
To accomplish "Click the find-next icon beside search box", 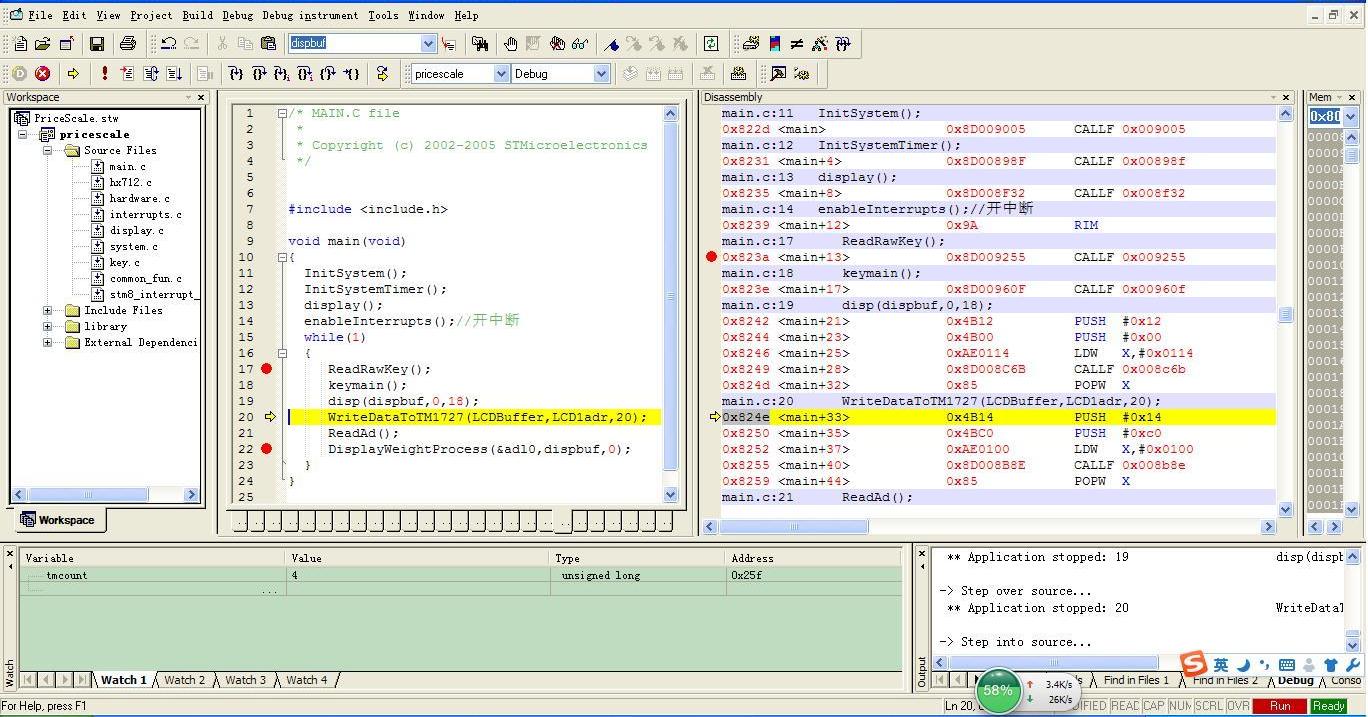I will coord(449,44).
